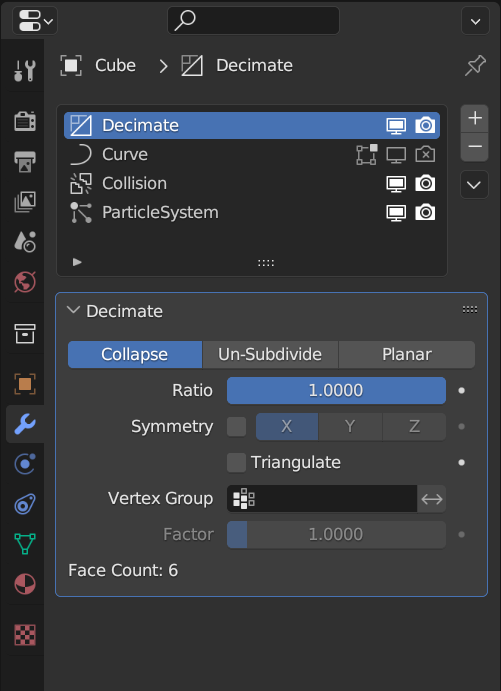Click the ParticleSystem modifier icon in list

tap(81, 212)
